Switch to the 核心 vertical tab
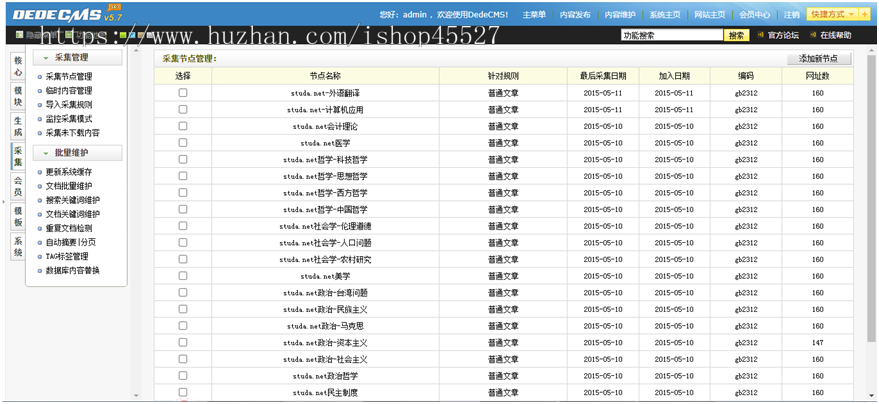The image size is (879, 404). (x=18, y=67)
